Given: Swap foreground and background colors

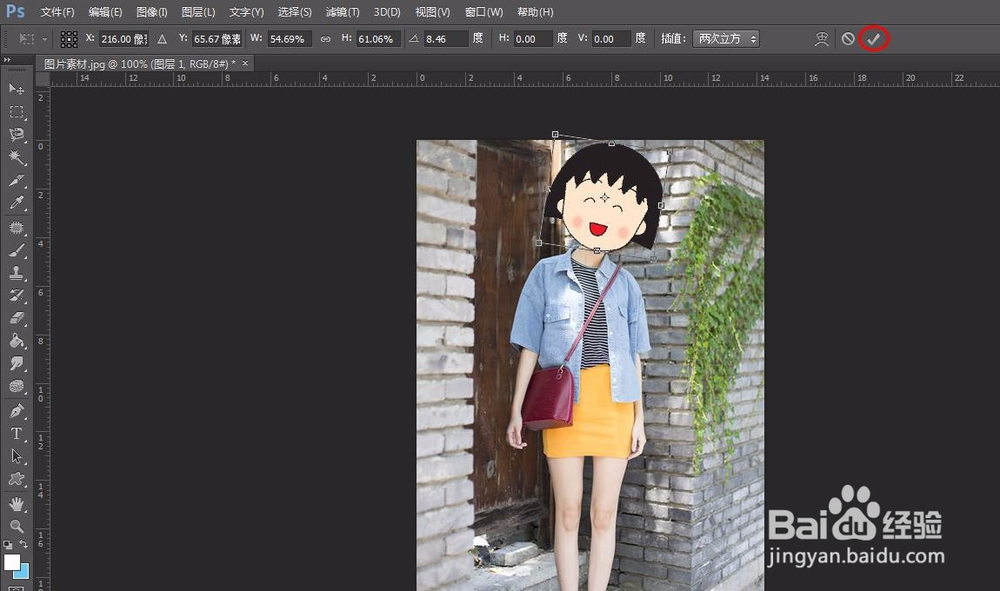Looking at the screenshot, I should point(23,544).
